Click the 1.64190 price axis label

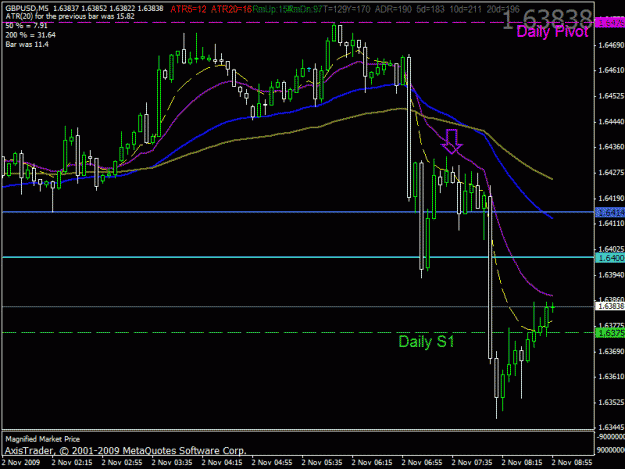tap(611, 198)
